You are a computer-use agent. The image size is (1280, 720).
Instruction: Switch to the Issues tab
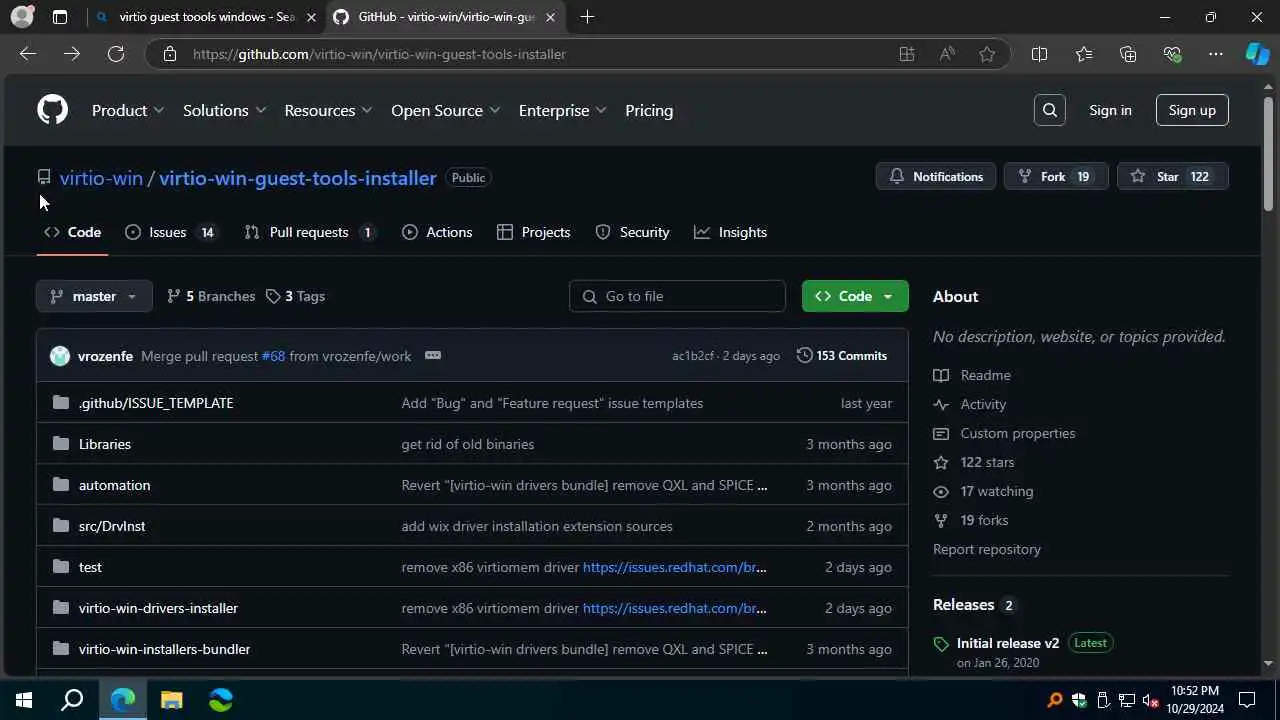pyautogui.click(x=170, y=232)
